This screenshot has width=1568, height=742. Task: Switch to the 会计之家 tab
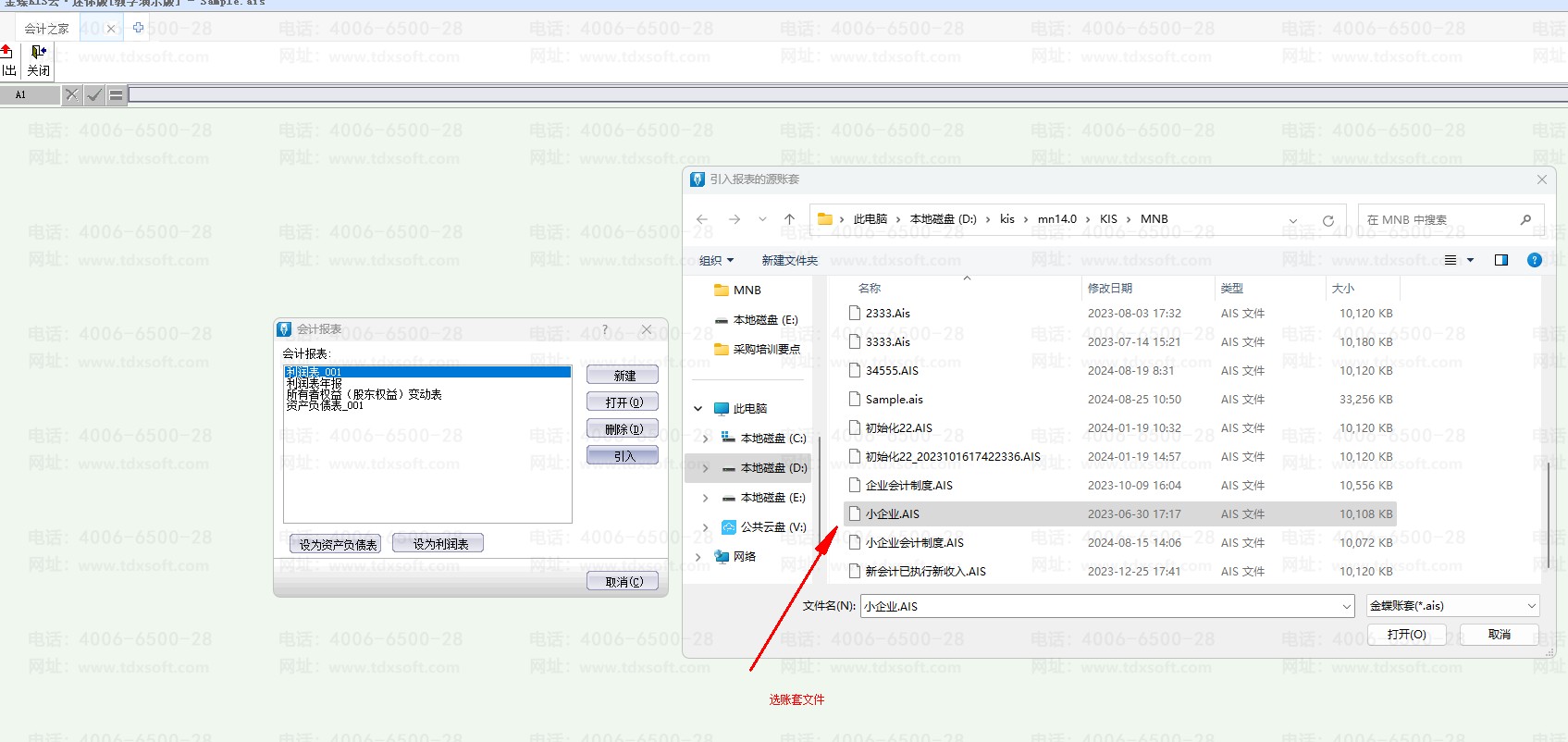pos(46,29)
